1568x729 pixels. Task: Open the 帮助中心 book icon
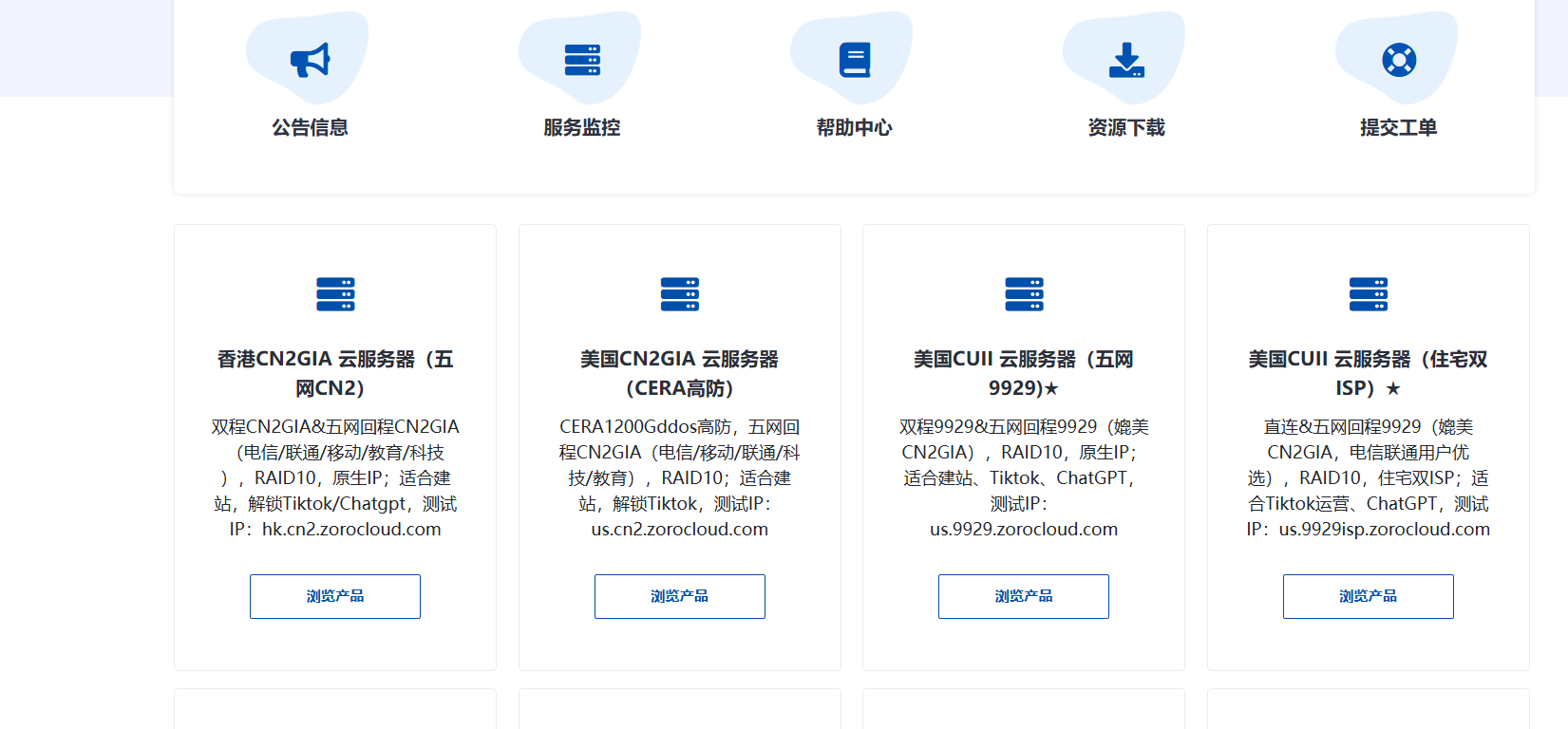pyautogui.click(x=855, y=60)
